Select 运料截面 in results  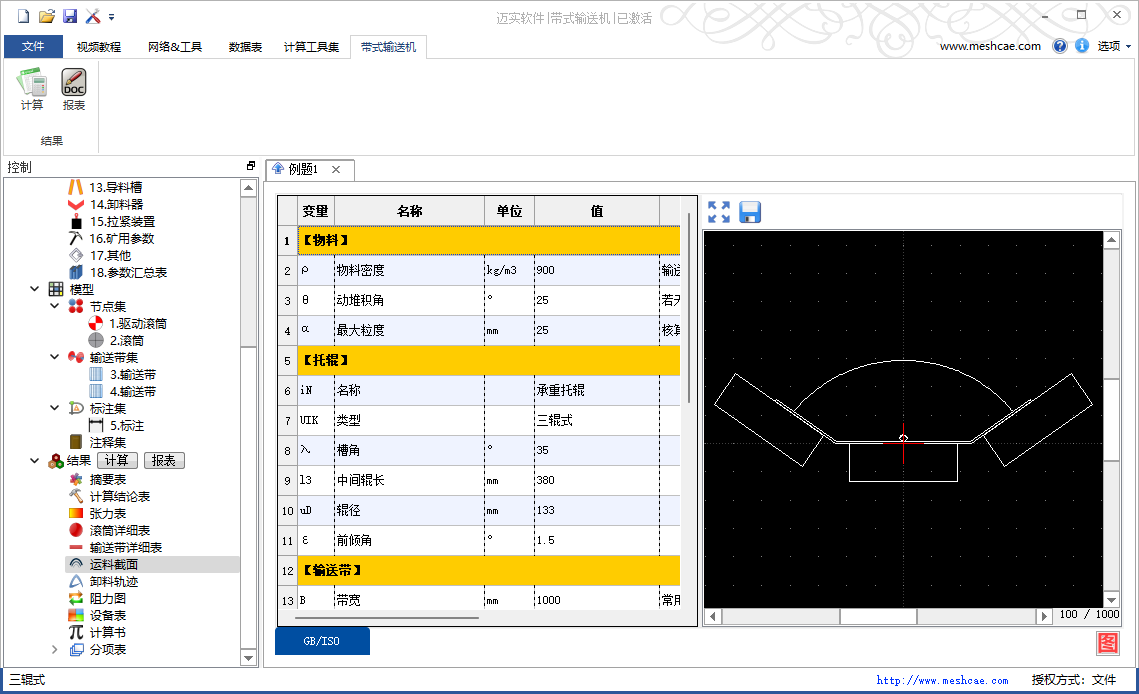point(113,564)
